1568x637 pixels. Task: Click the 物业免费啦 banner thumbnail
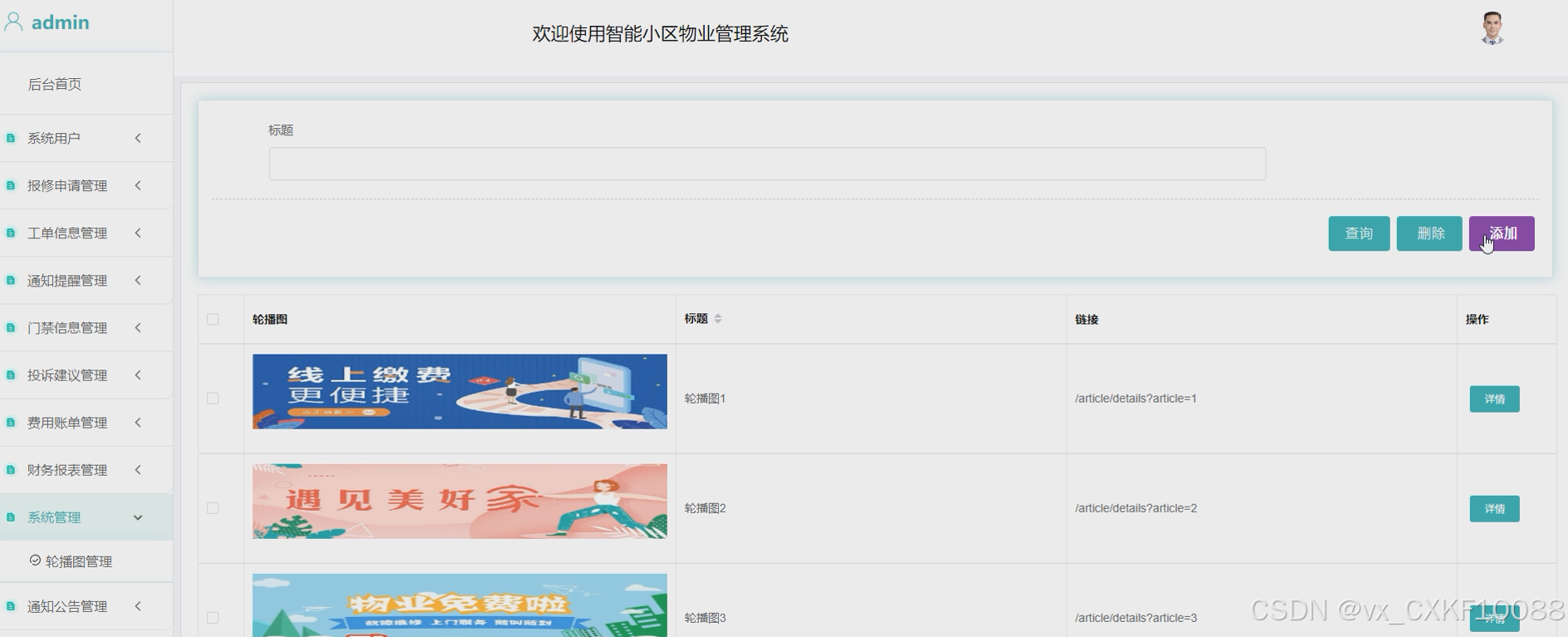459,605
